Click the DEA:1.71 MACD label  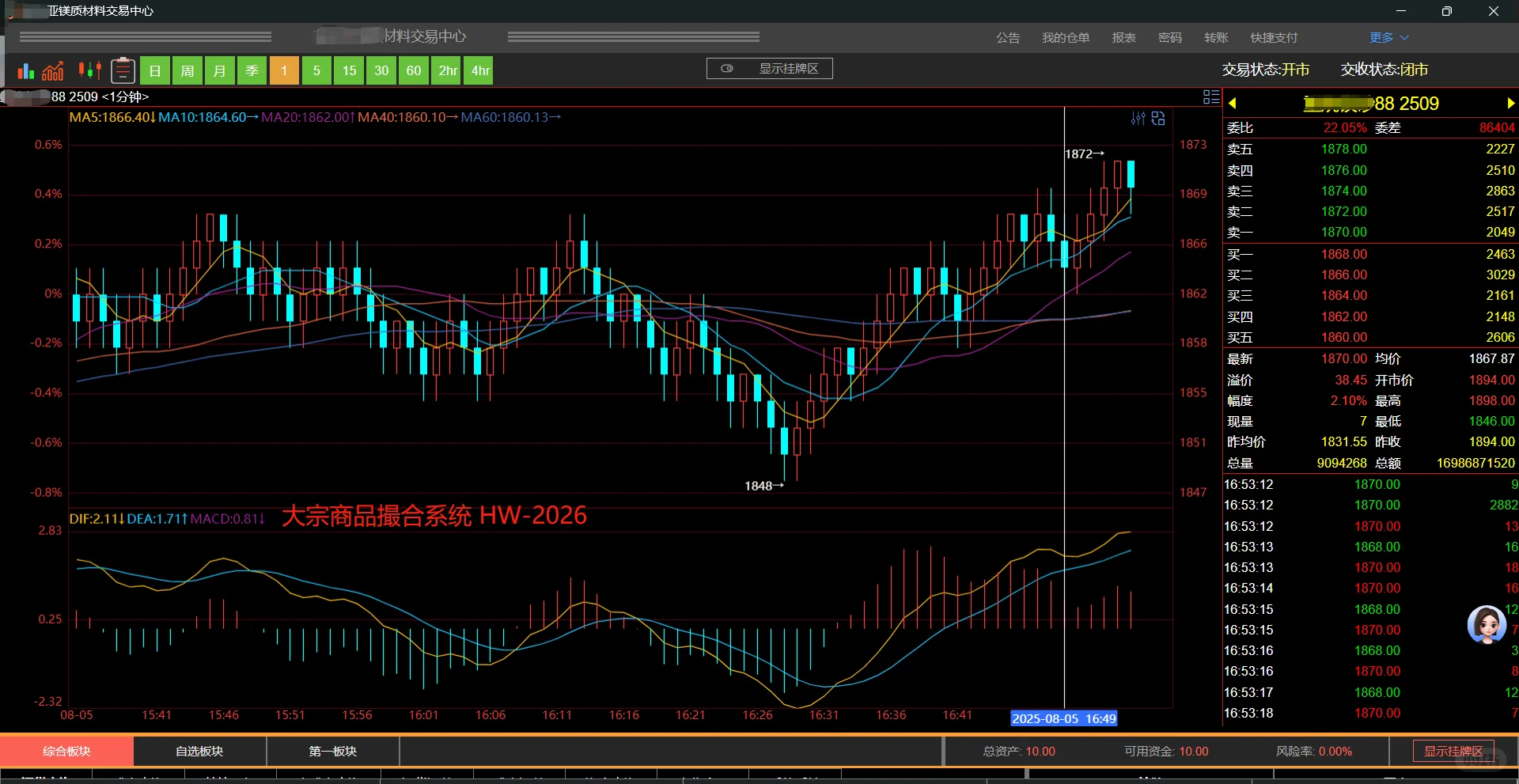pyautogui.click(x=157, y=519)
